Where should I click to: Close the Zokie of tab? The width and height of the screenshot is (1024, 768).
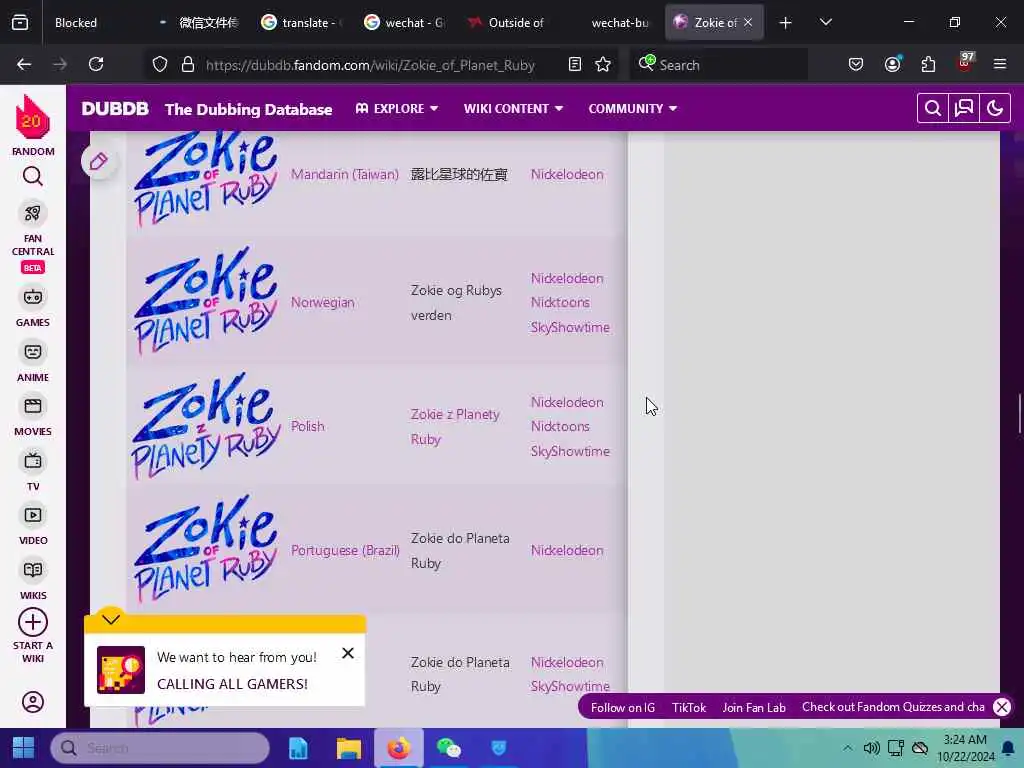click(748, 23)
